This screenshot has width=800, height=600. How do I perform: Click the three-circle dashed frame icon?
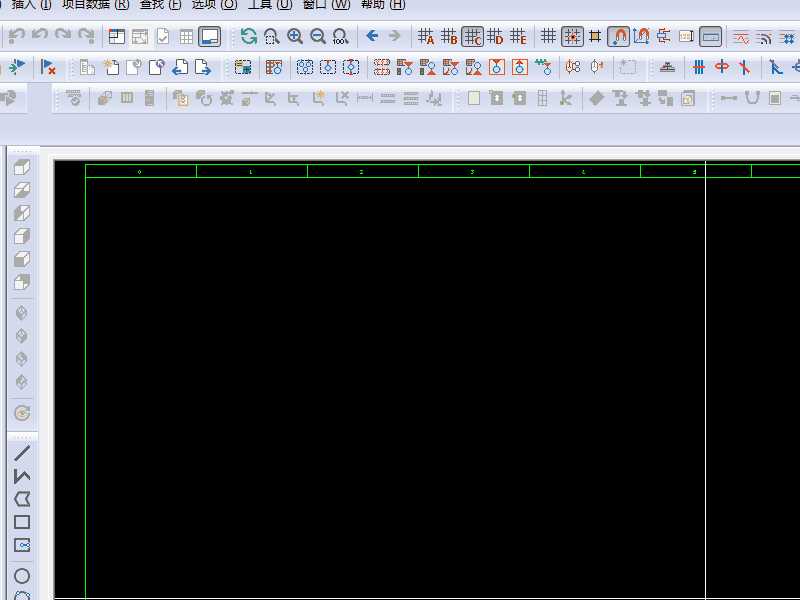pyautogui.click(x=305, y=67)
